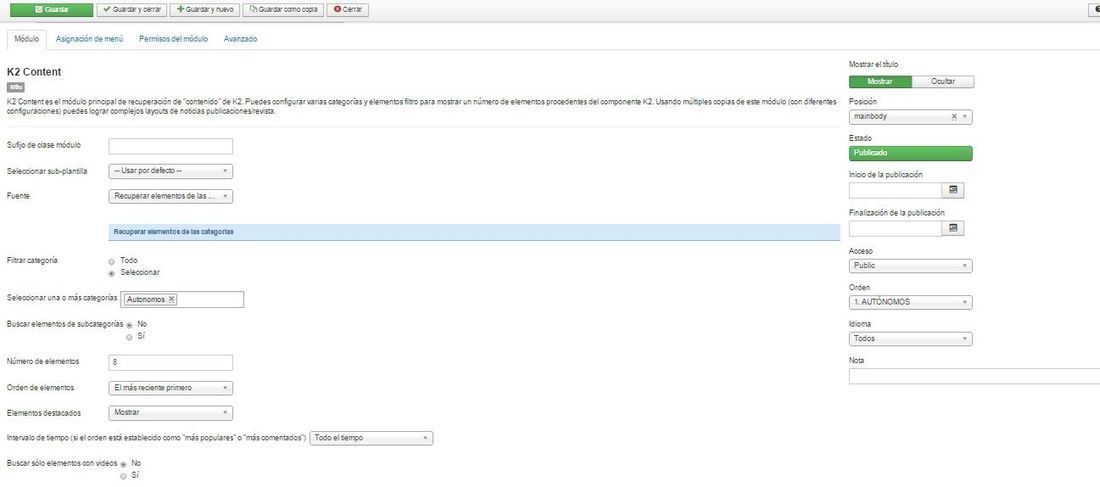Select No for elements with videos
Image resolution: width=1100 pixels, height=487 pixels.
click(x=123, y=465)
